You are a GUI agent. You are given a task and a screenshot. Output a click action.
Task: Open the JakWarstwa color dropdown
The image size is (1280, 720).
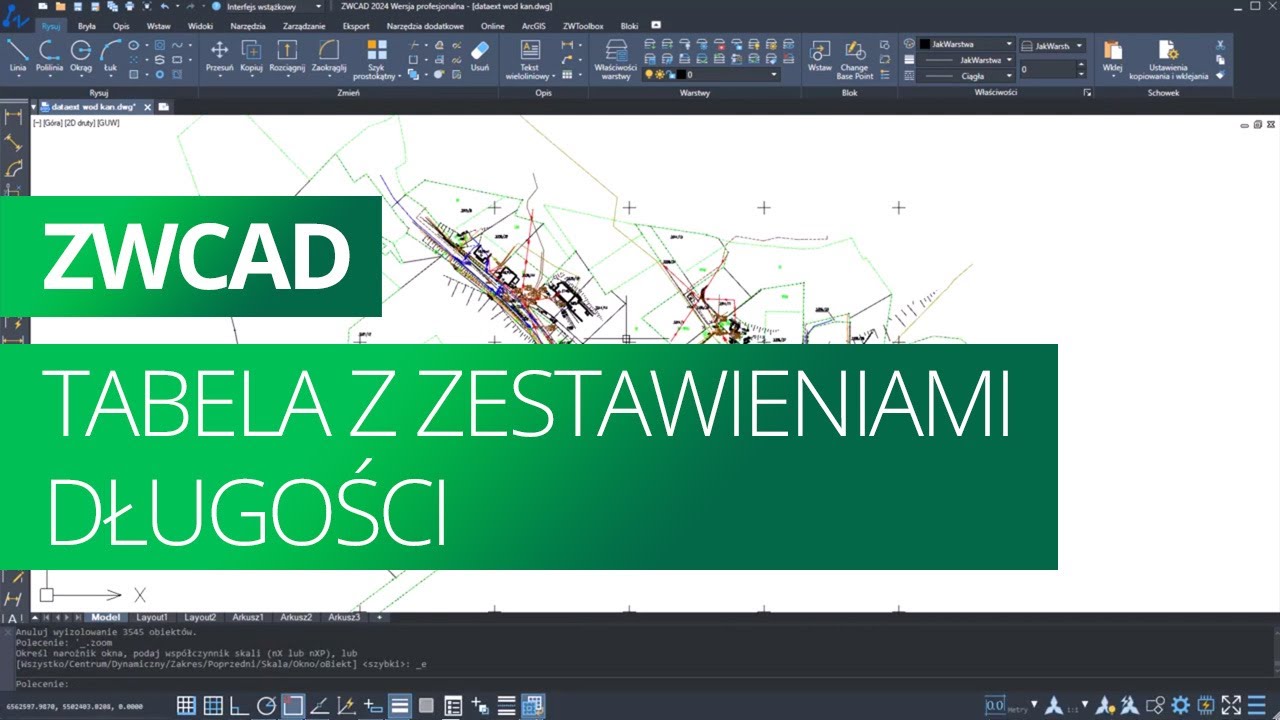[1010, 45]
